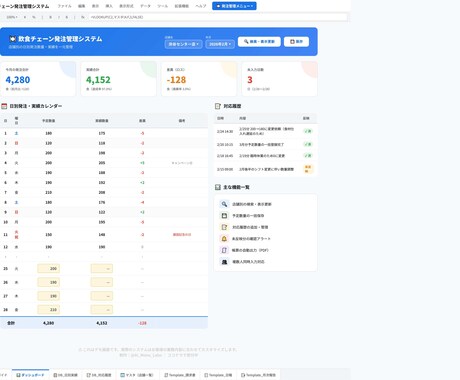Click the +5 difference value on day 4
The height and width of the screenshot is (380, 460).
pyautogui.click(x=142, y=163)
